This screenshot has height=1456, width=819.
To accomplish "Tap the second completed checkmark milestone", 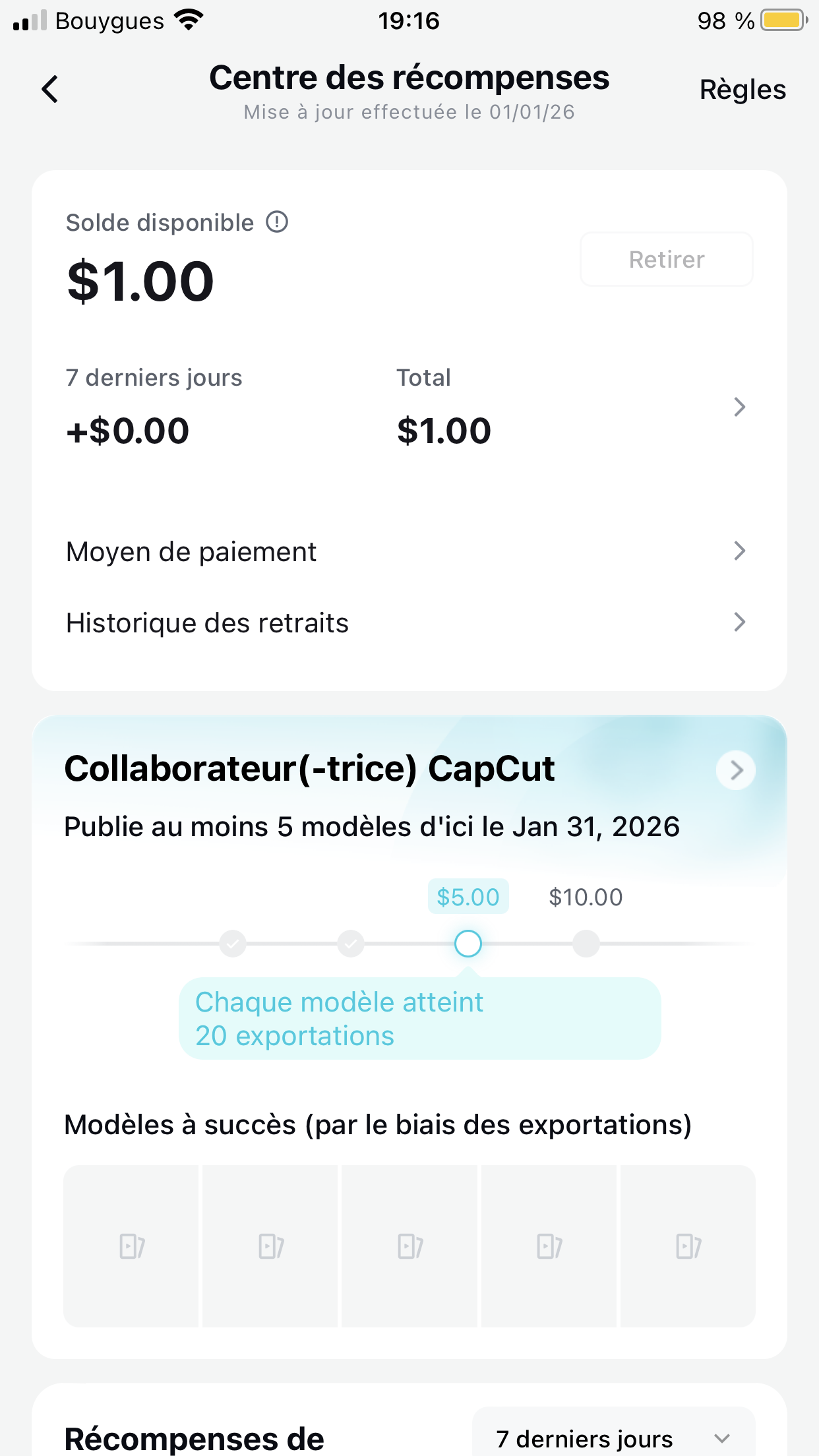I will coord(351,944).
